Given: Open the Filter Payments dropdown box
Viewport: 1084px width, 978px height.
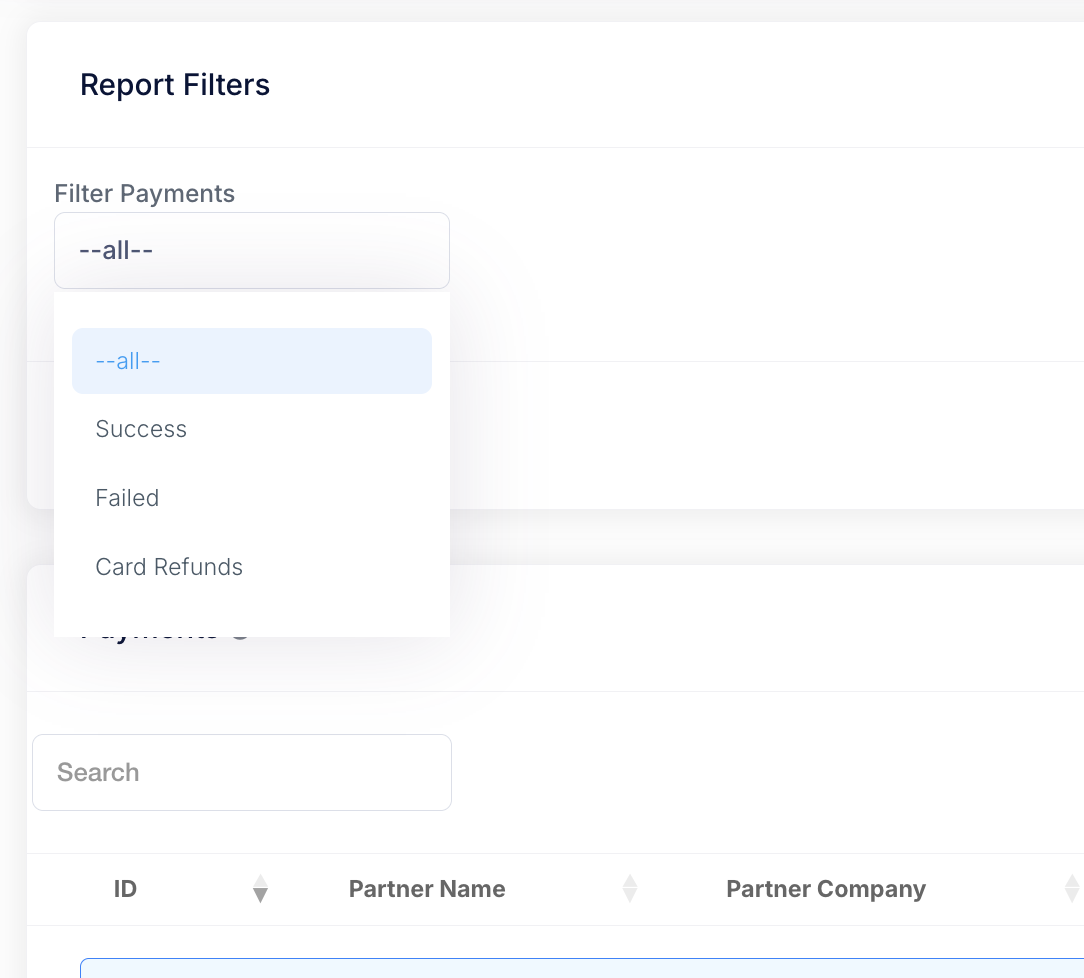Looking at the screenshot, I should click(x=252, y=250).
